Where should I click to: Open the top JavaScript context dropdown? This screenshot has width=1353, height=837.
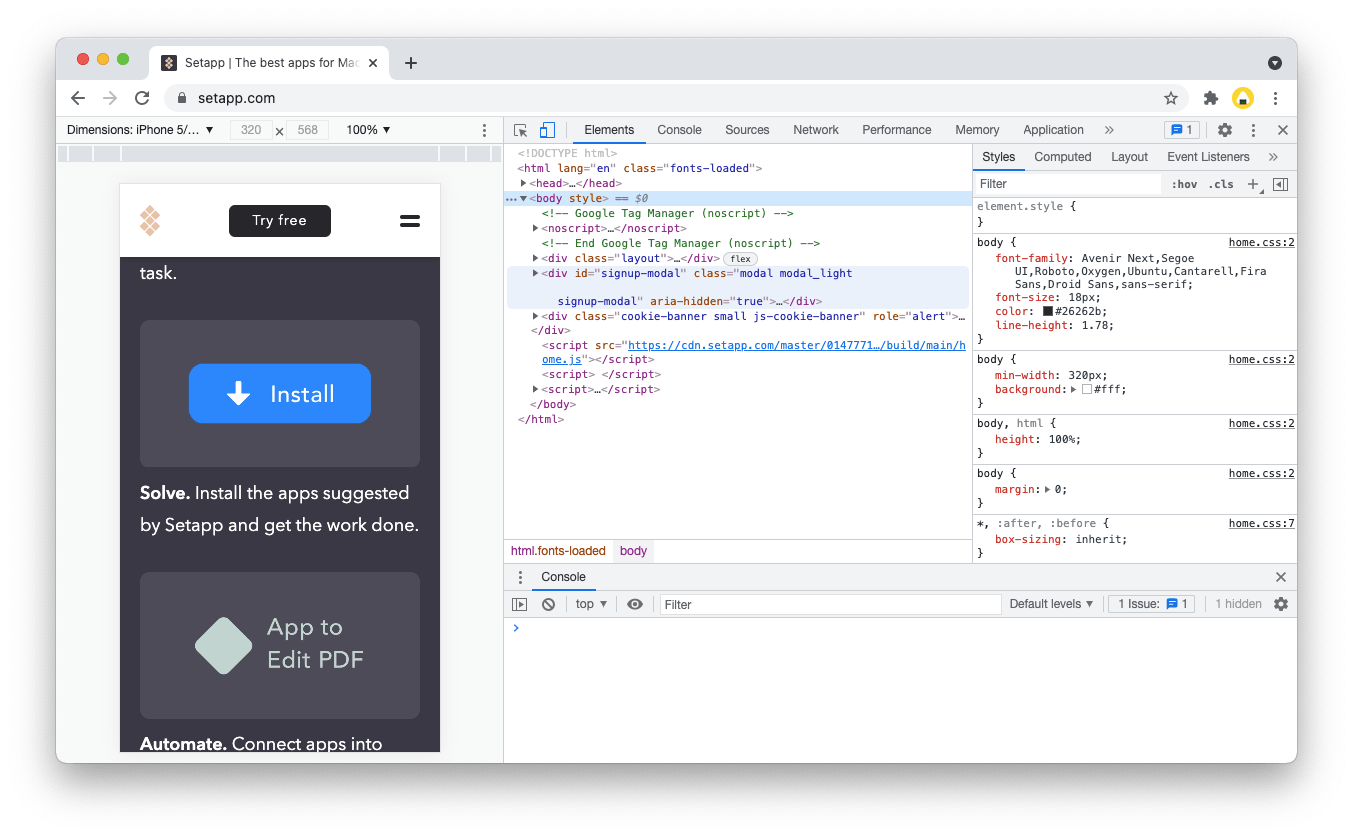click(591, 604)
